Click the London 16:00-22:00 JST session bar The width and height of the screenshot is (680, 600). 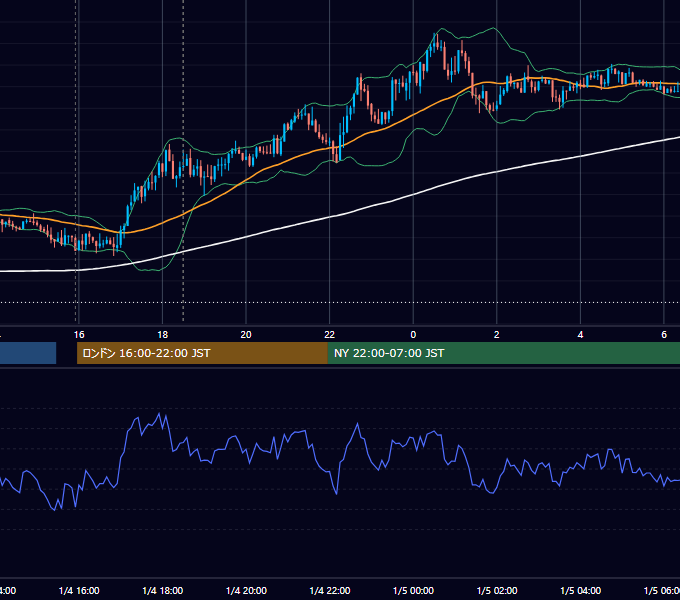(202, 353)
